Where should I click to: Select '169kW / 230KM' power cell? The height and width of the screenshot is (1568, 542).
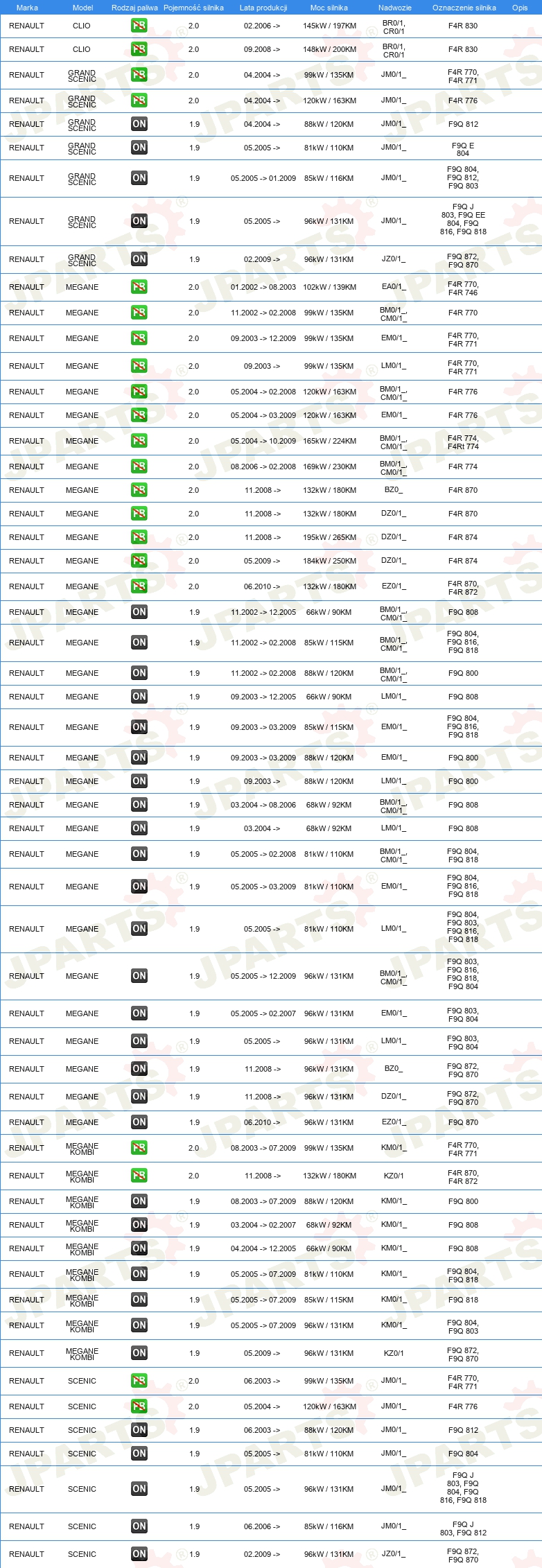(x=329, y=467)
